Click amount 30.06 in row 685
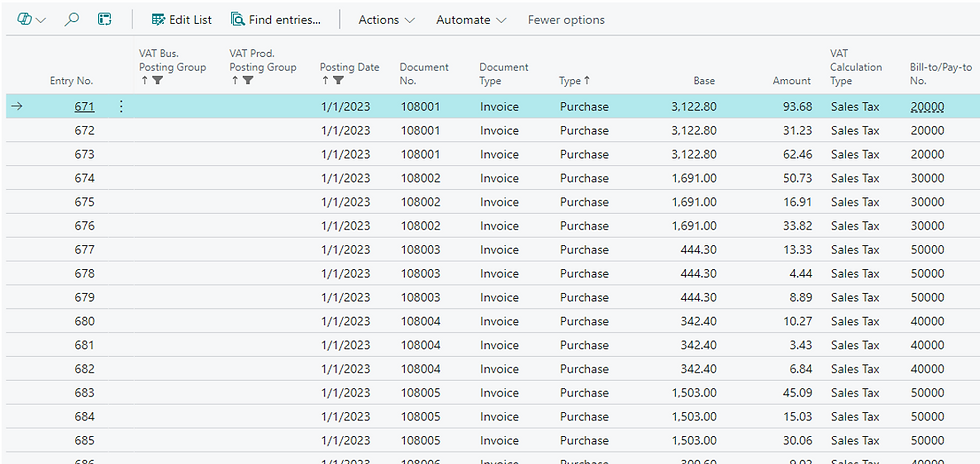Viewport: 980px width, 464px height. click(798, 440)
